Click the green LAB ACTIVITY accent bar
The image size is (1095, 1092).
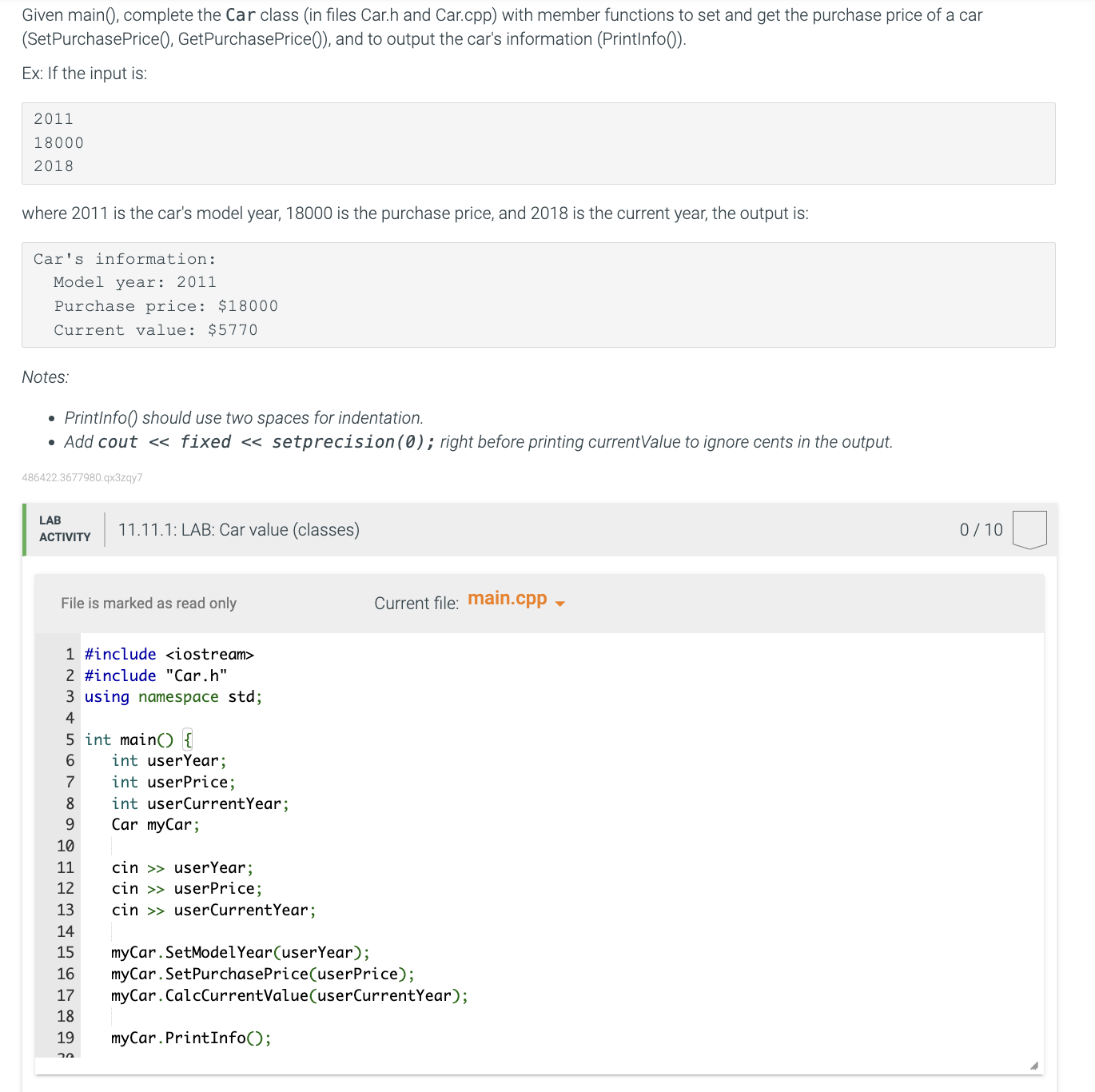coord(23,529)
